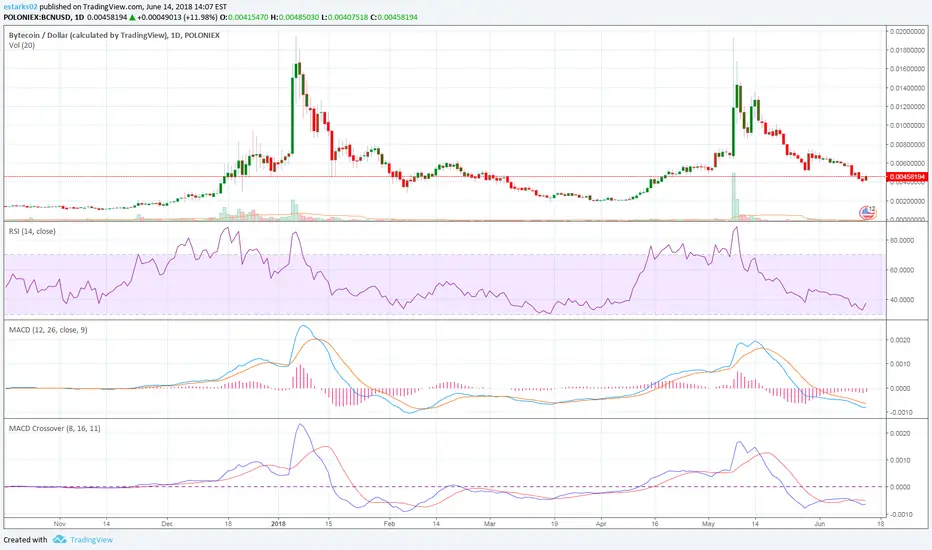Click the TradingView cloud logo icon
This screenshot has width=932, height=550.
tap(59, 539)
